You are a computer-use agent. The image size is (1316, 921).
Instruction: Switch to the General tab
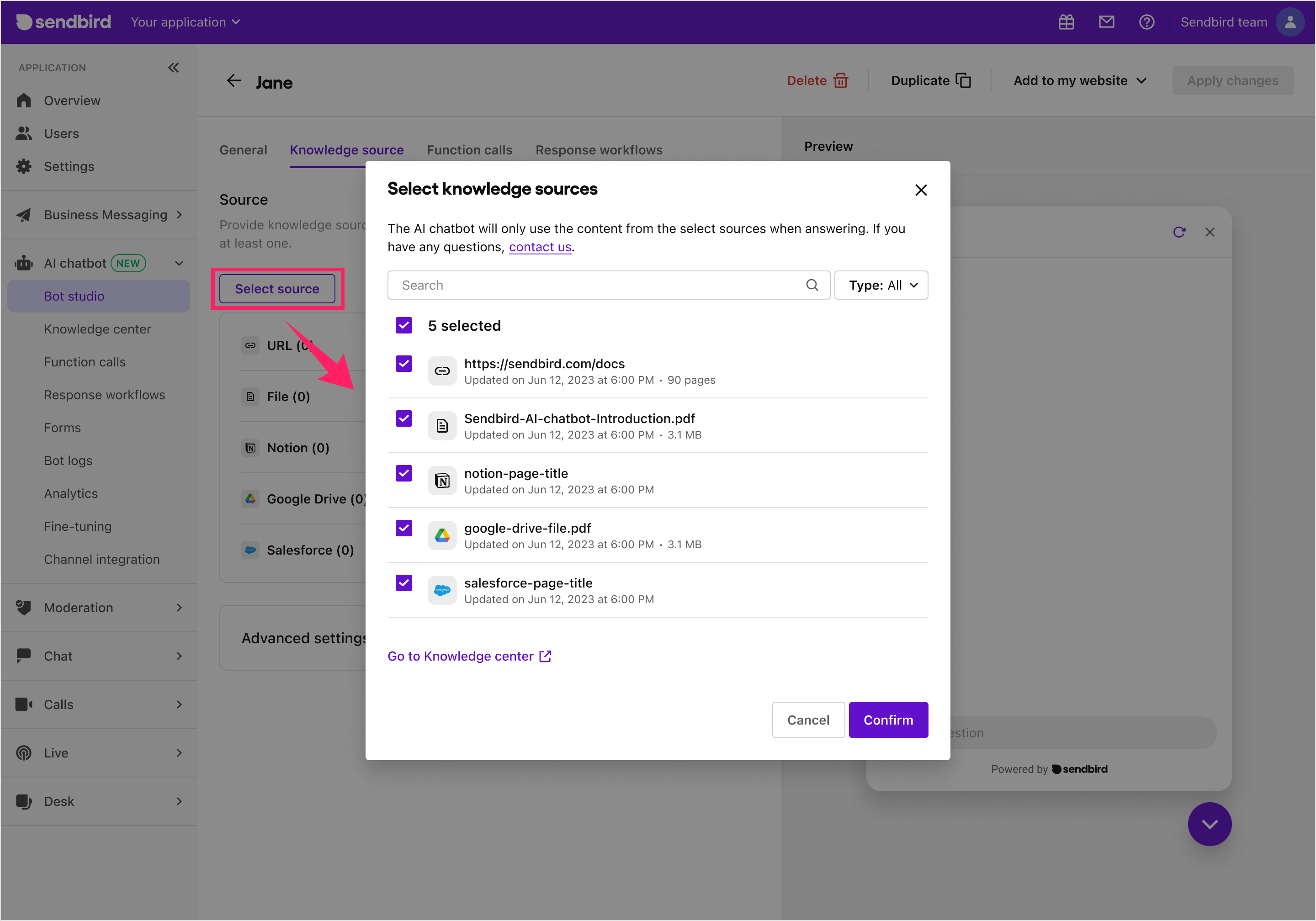243,150
